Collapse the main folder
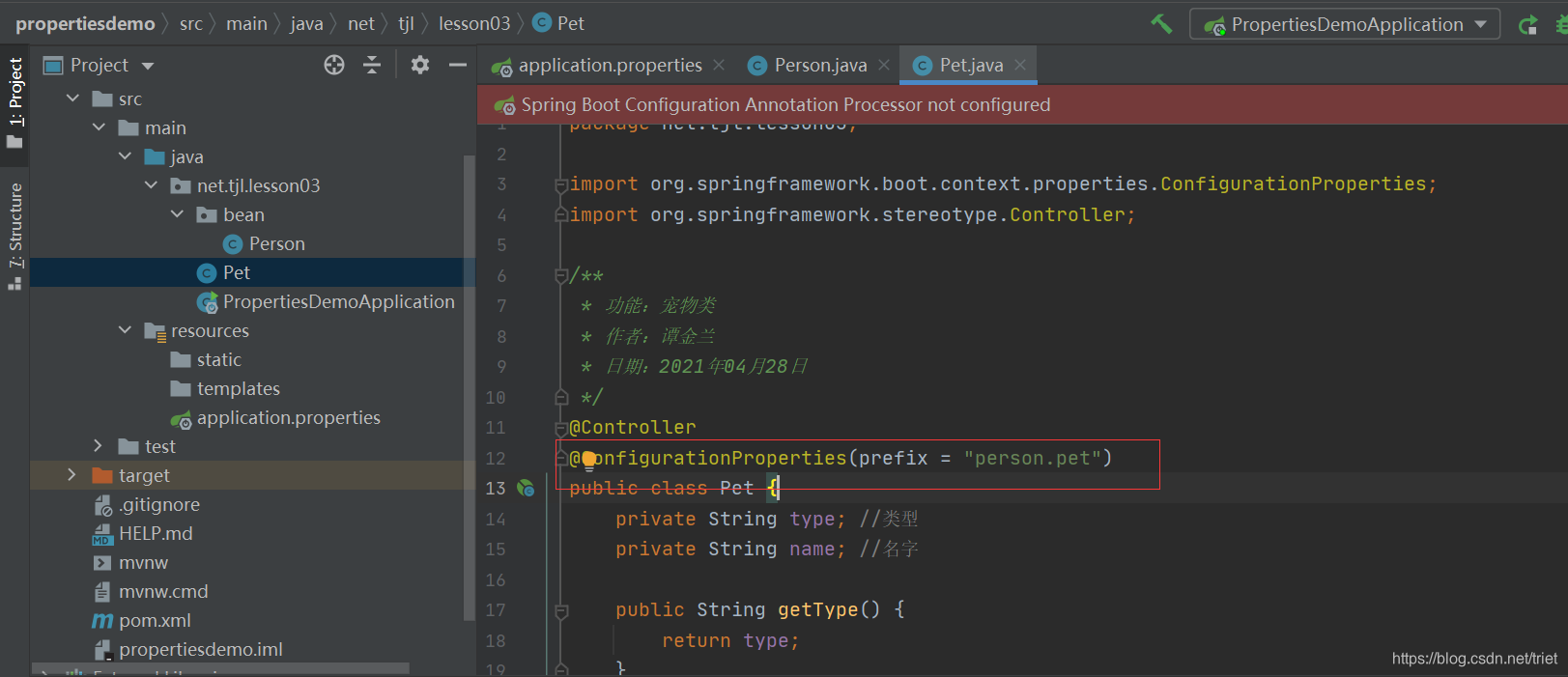This screenshot has height=677, width=1568. (x=99, y=127)
